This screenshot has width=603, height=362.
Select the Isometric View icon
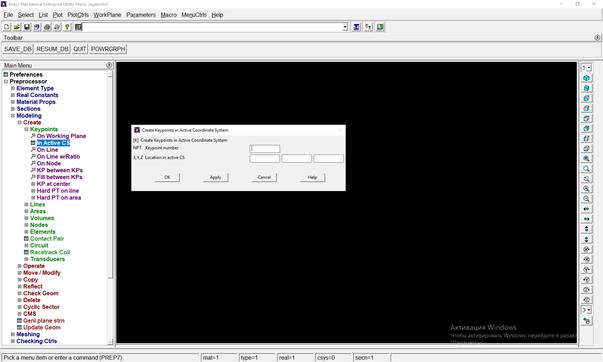[x=586, y=78]
